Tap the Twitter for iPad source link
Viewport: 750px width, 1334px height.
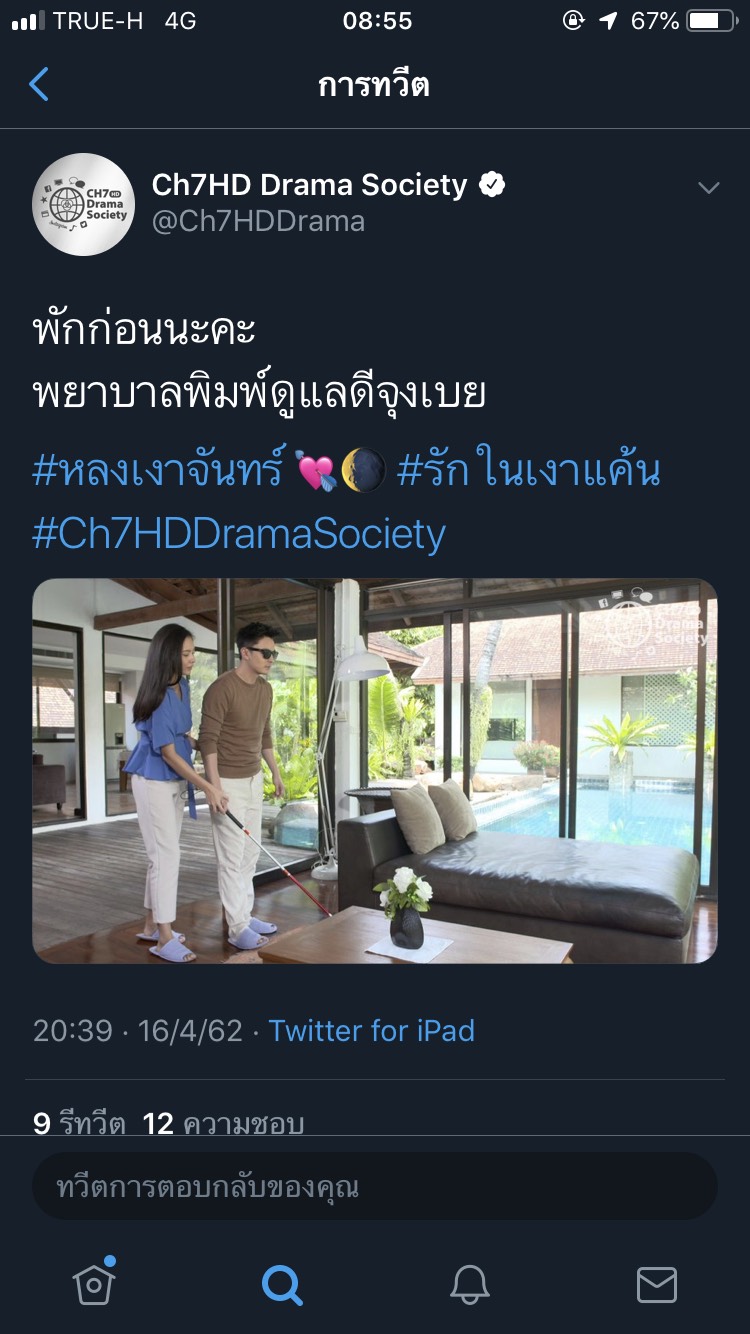[x=372, y=1031]
